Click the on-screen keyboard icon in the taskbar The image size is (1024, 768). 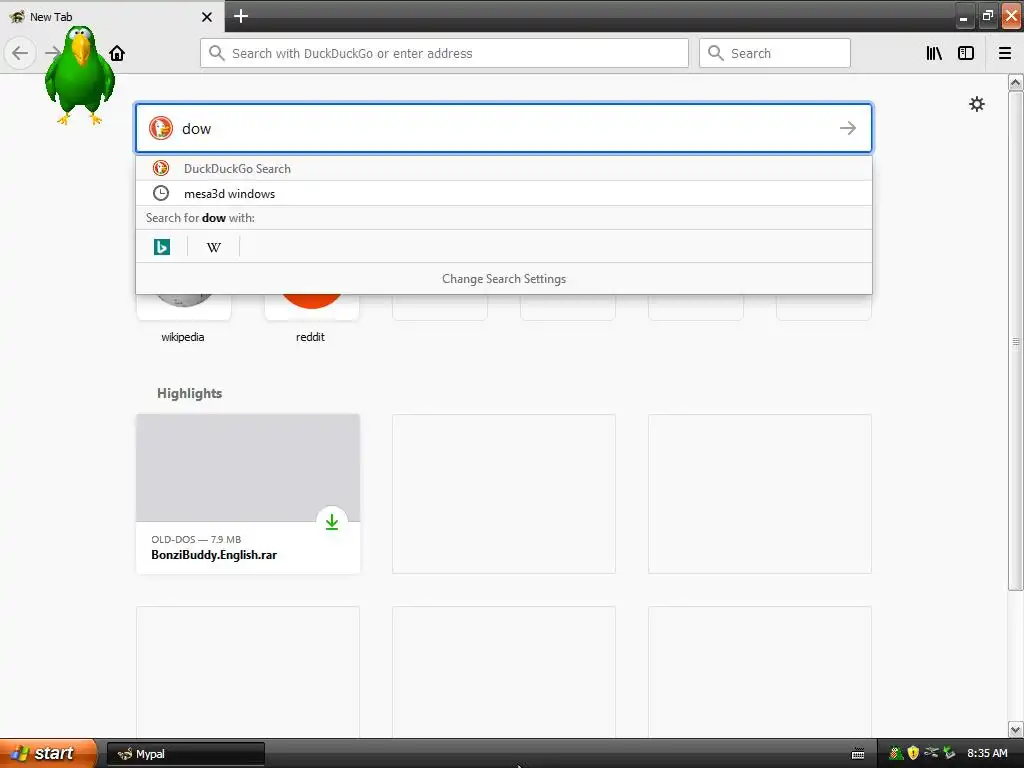coord(858,754)
